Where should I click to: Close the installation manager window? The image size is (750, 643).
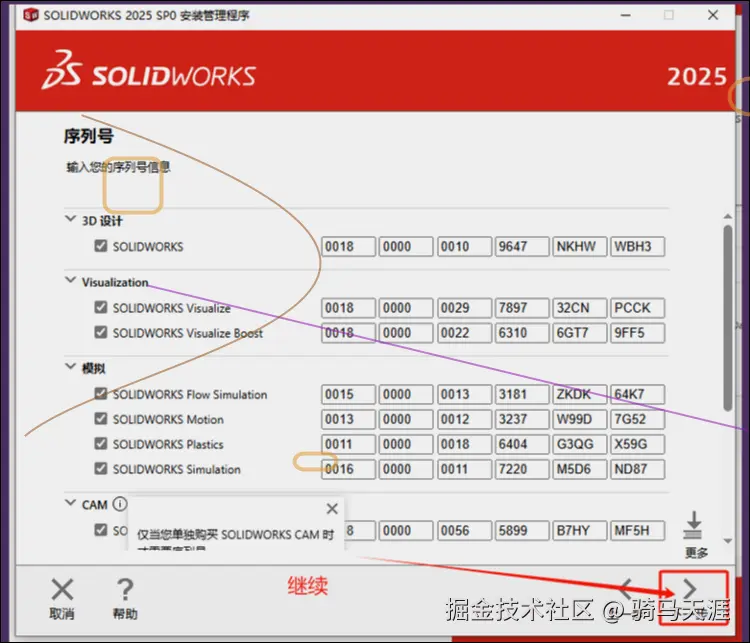(x=713, y=15)
